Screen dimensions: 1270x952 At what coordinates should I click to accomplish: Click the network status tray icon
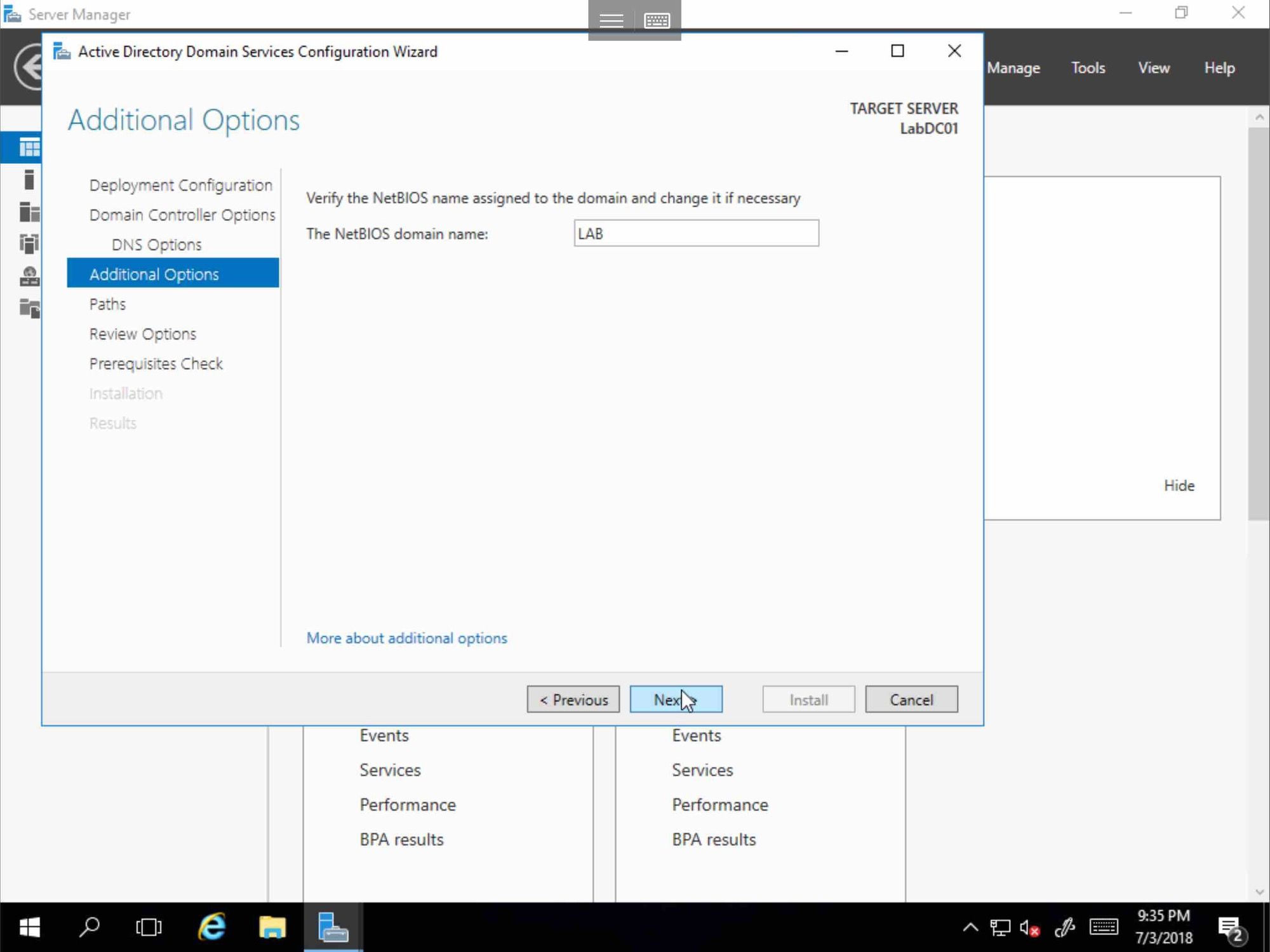point(1000,928)
